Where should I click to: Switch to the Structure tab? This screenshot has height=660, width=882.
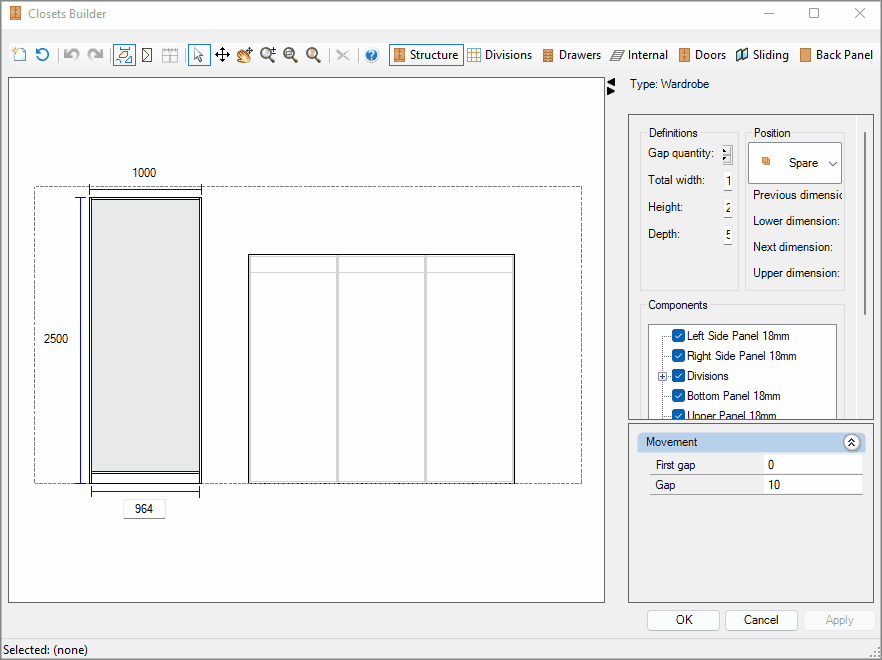click(426, 55)
